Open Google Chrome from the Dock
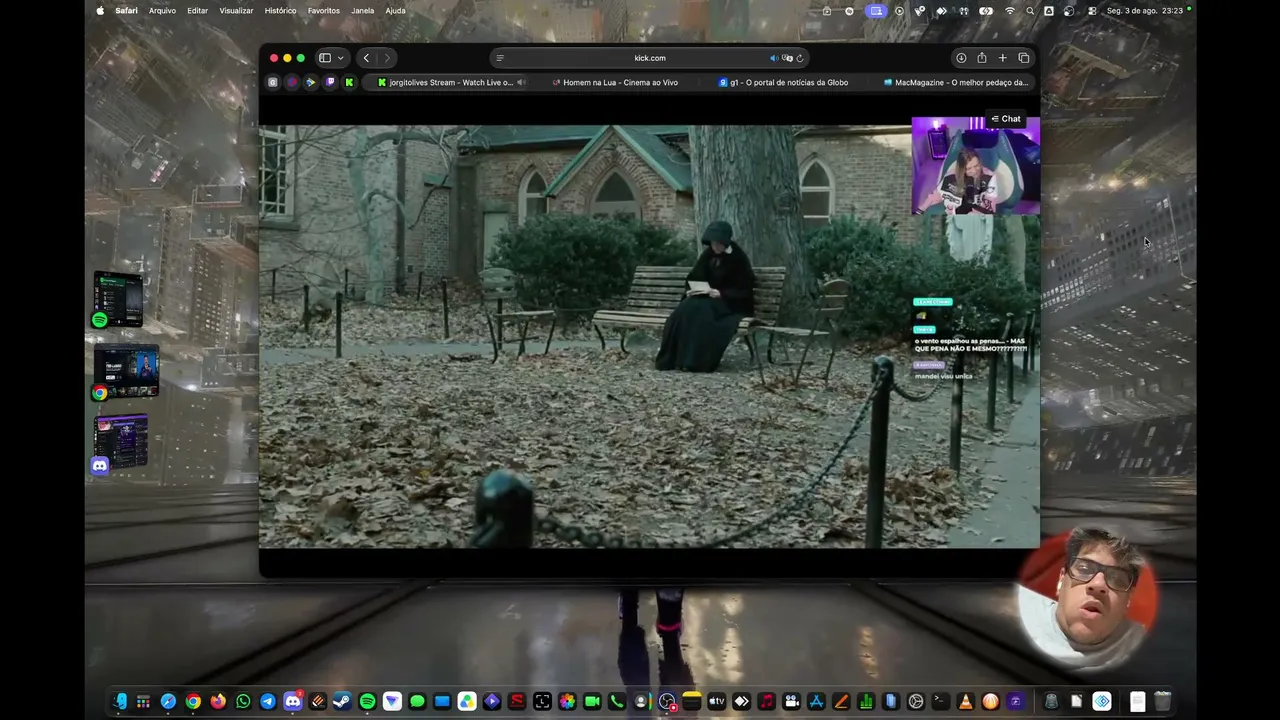1280x720 pixels. tap(193, 701)
